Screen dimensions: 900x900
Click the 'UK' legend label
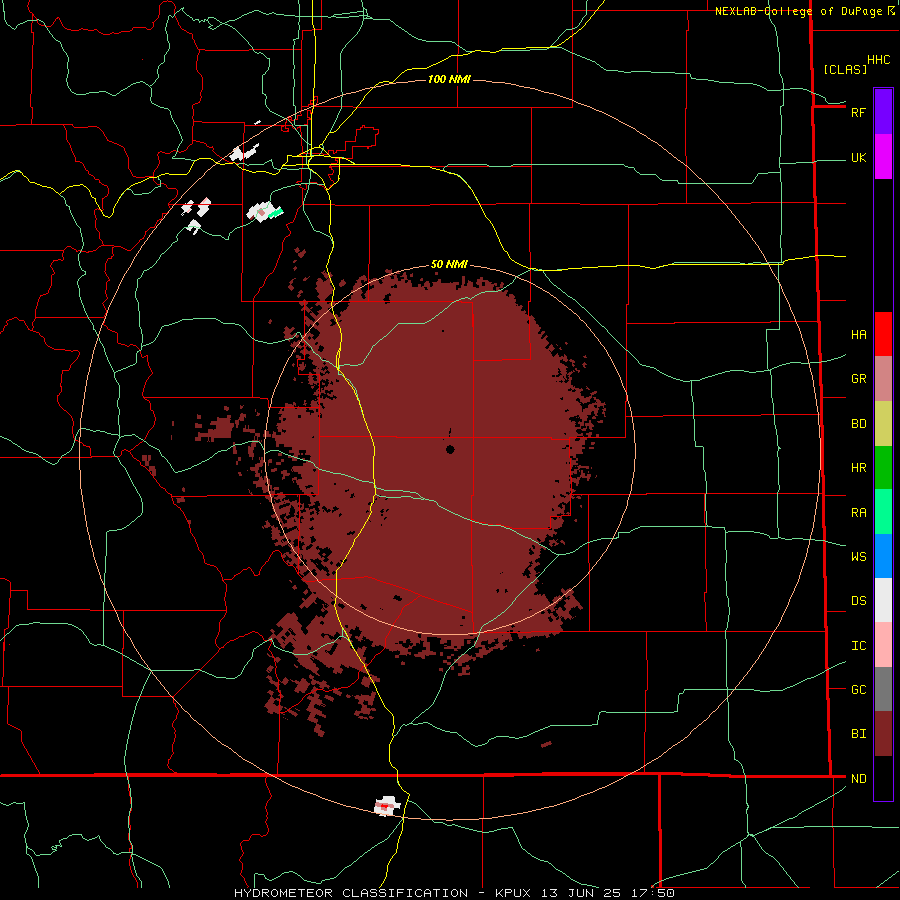click(858, 158)
